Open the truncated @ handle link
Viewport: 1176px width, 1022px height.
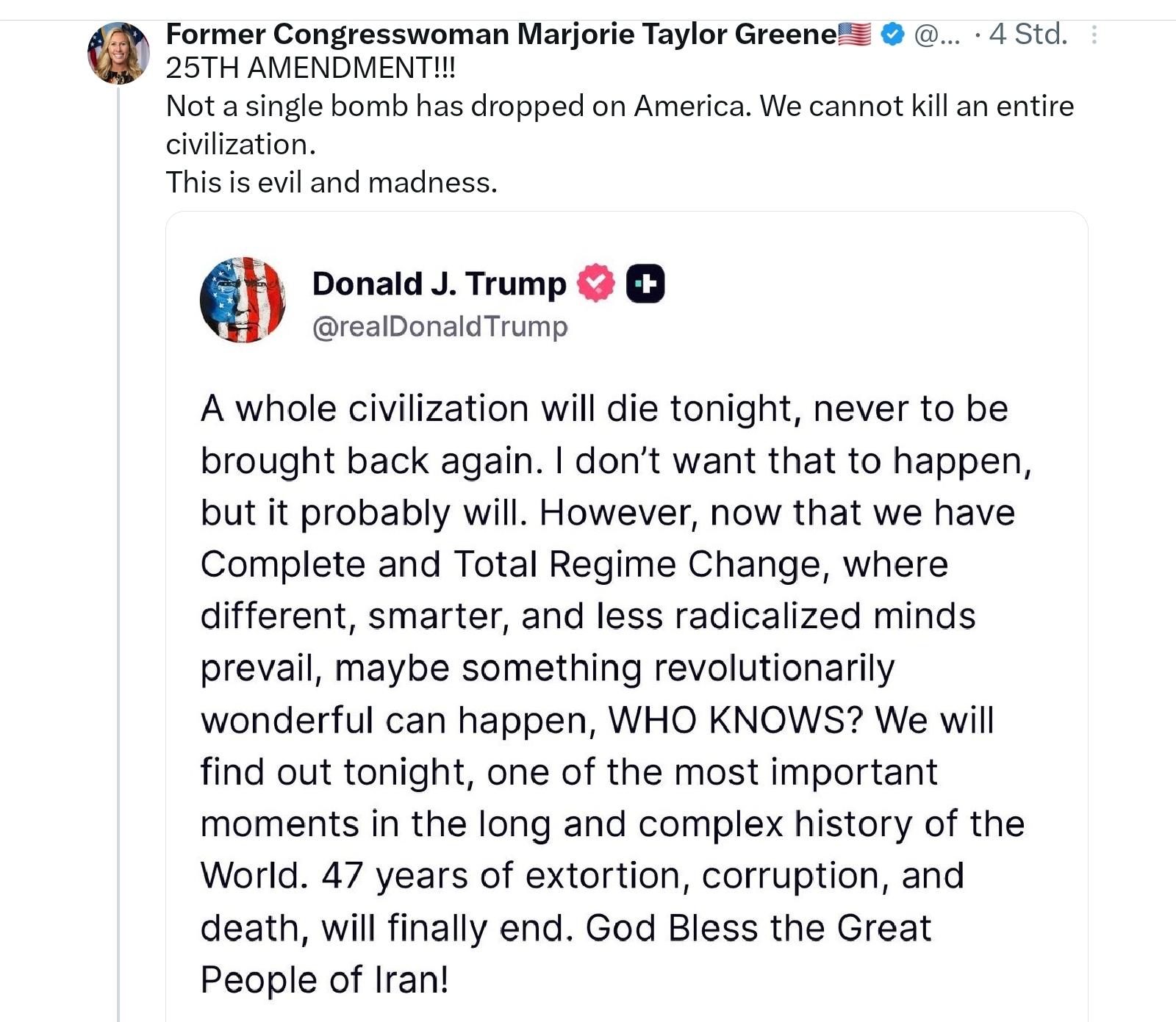(936, 35)
